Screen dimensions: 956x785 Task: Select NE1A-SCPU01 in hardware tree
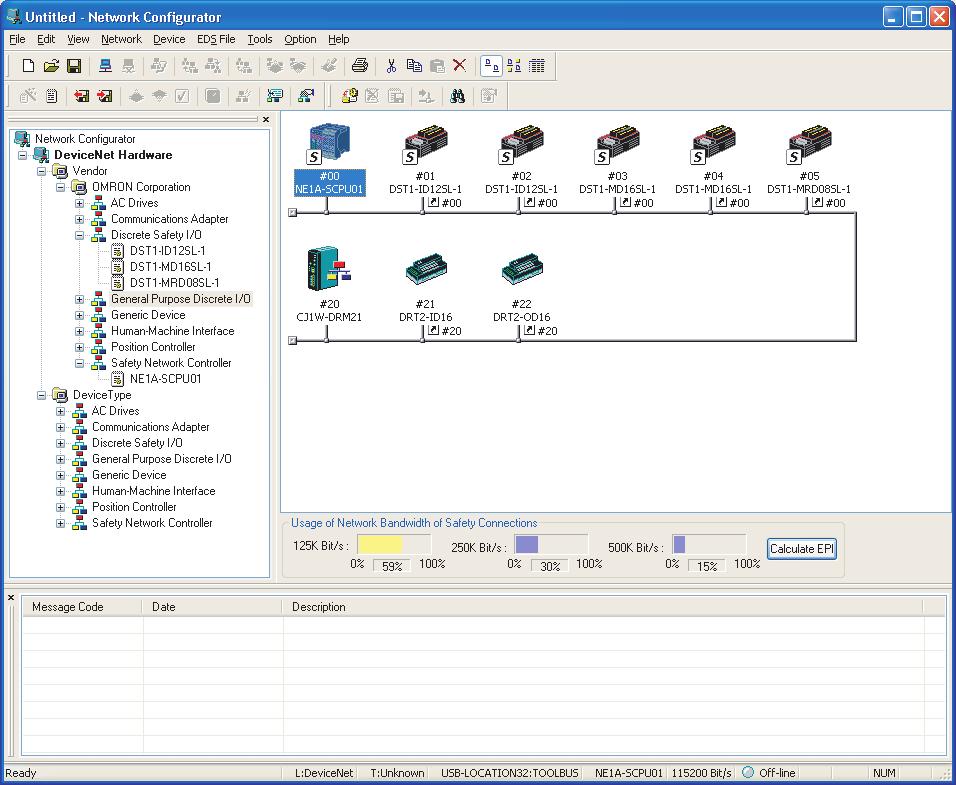pyautogui.click(x=165, y=379)
